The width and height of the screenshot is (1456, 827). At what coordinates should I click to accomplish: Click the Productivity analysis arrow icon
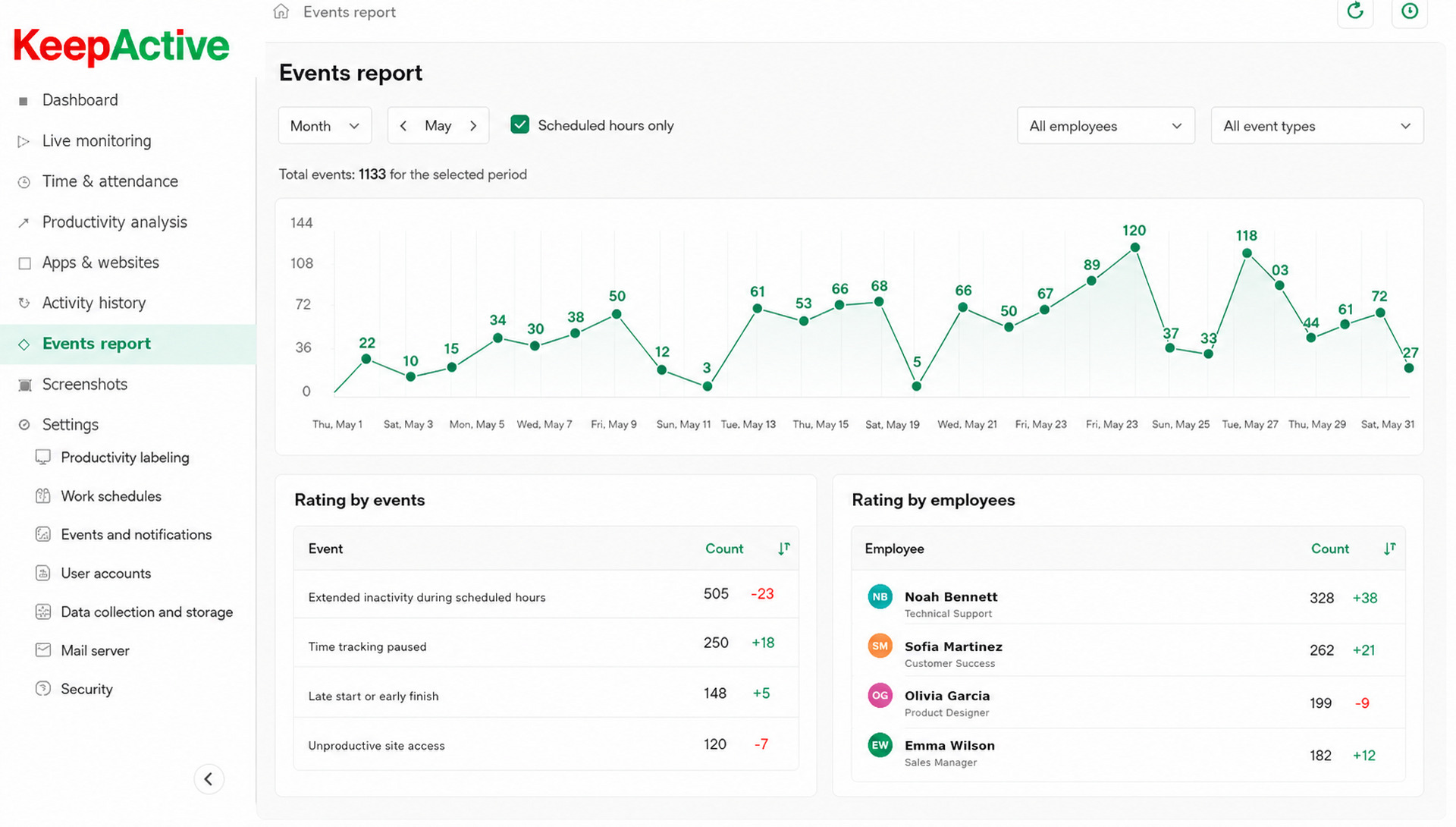click(24, 222)
